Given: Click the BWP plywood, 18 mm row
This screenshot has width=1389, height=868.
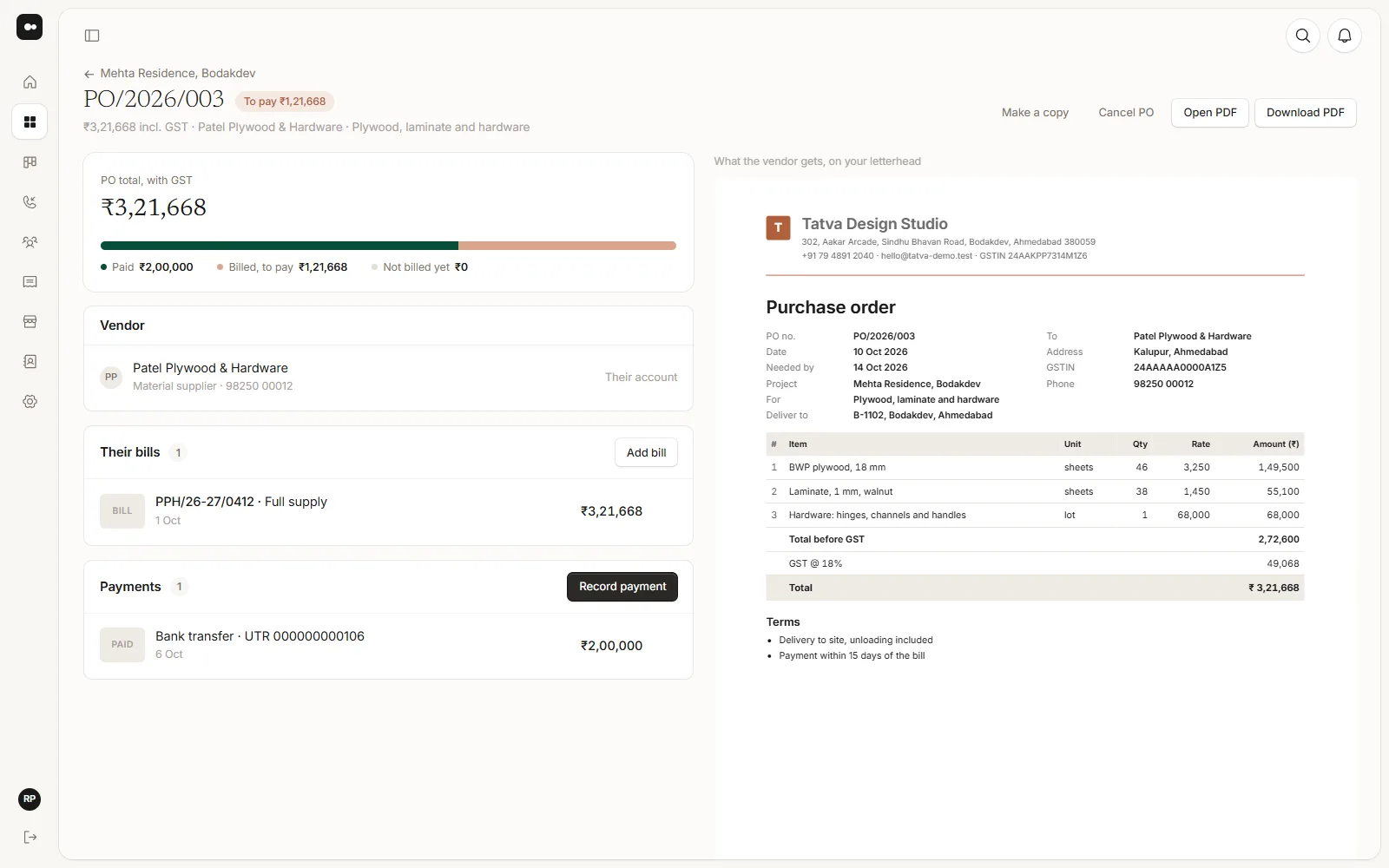Looking at the screenshot, I should click(x=1035, y=468).
